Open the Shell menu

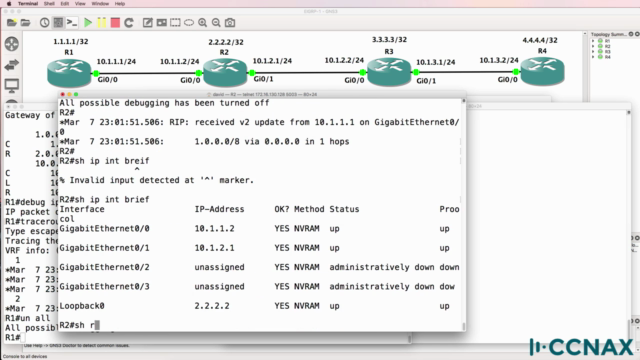[49, 4]
